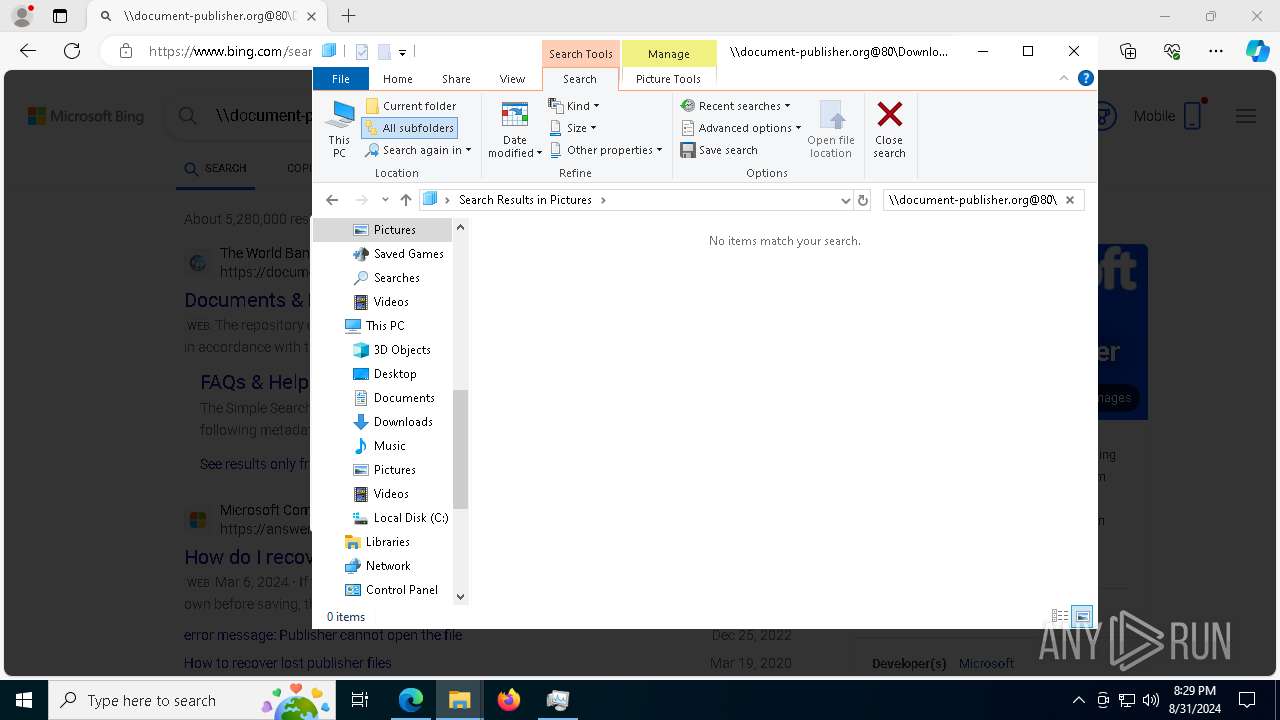Open Customize Quick Access Toolbar dropdown

[402, 52]
